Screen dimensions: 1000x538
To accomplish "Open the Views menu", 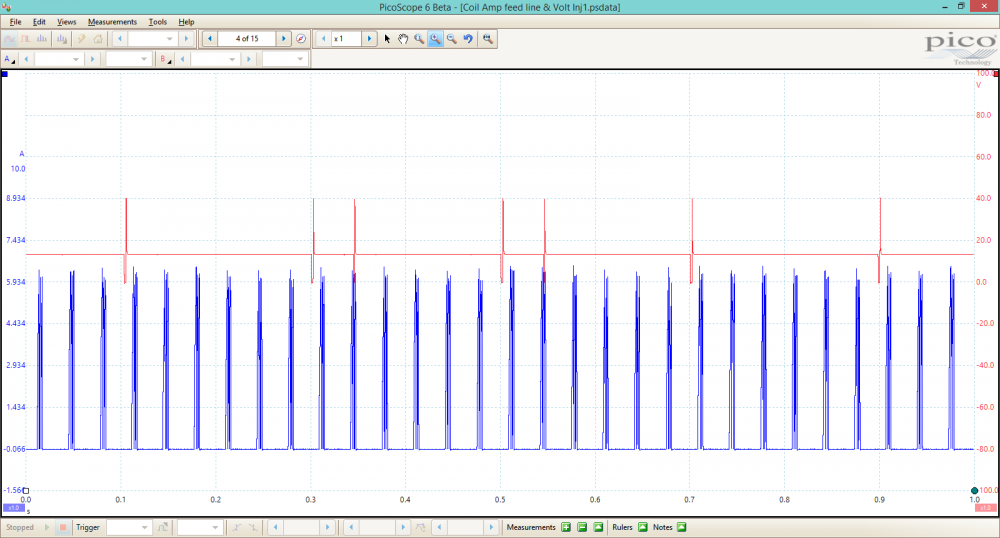I will click(66, 22).
